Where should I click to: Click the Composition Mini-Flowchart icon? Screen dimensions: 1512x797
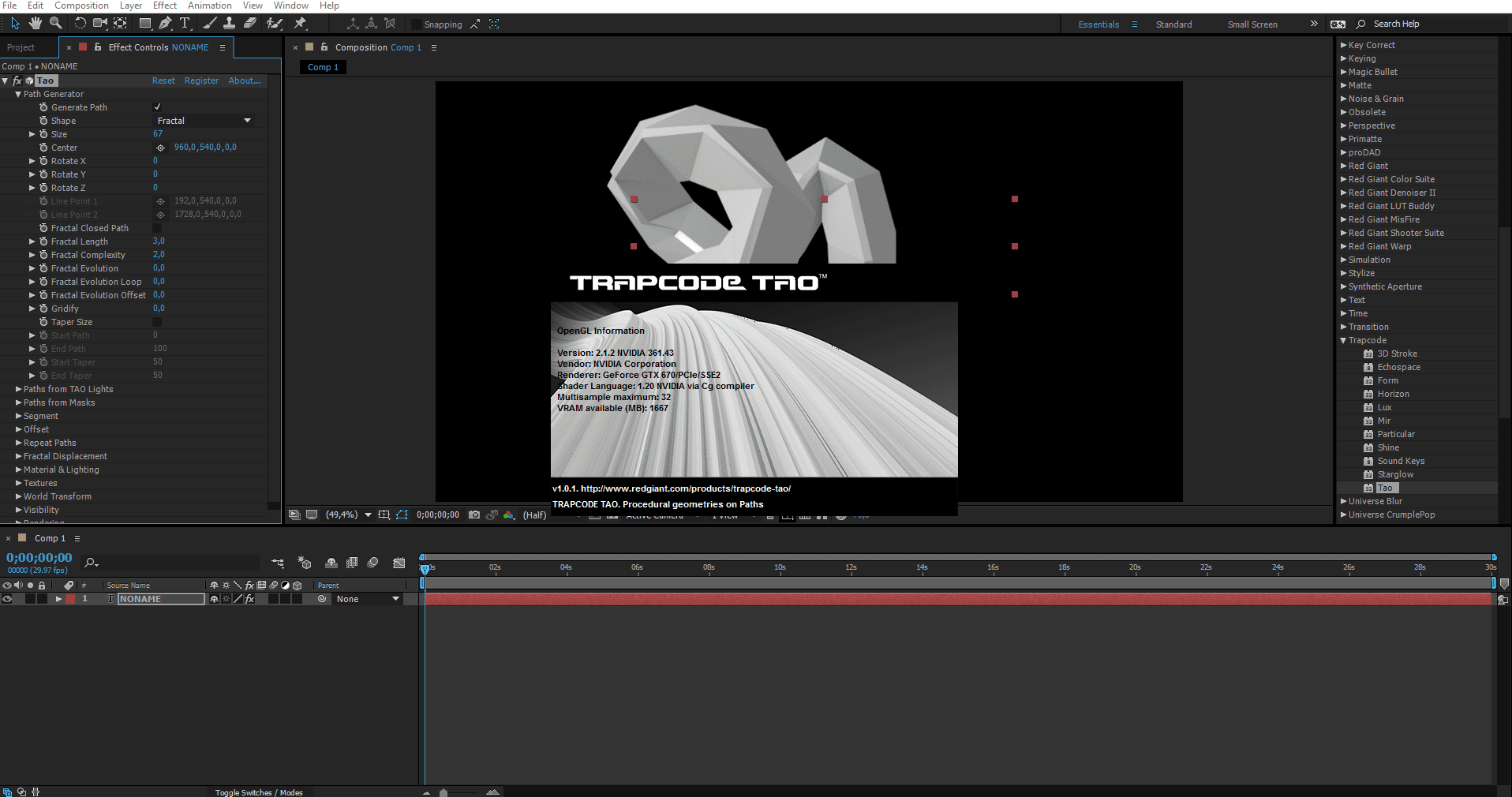pos(278,563)
